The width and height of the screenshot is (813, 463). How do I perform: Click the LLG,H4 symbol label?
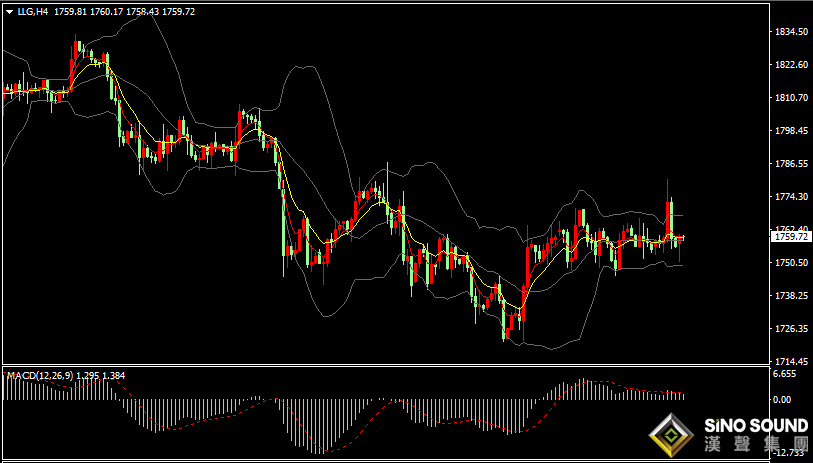click(x=33, y=12)
